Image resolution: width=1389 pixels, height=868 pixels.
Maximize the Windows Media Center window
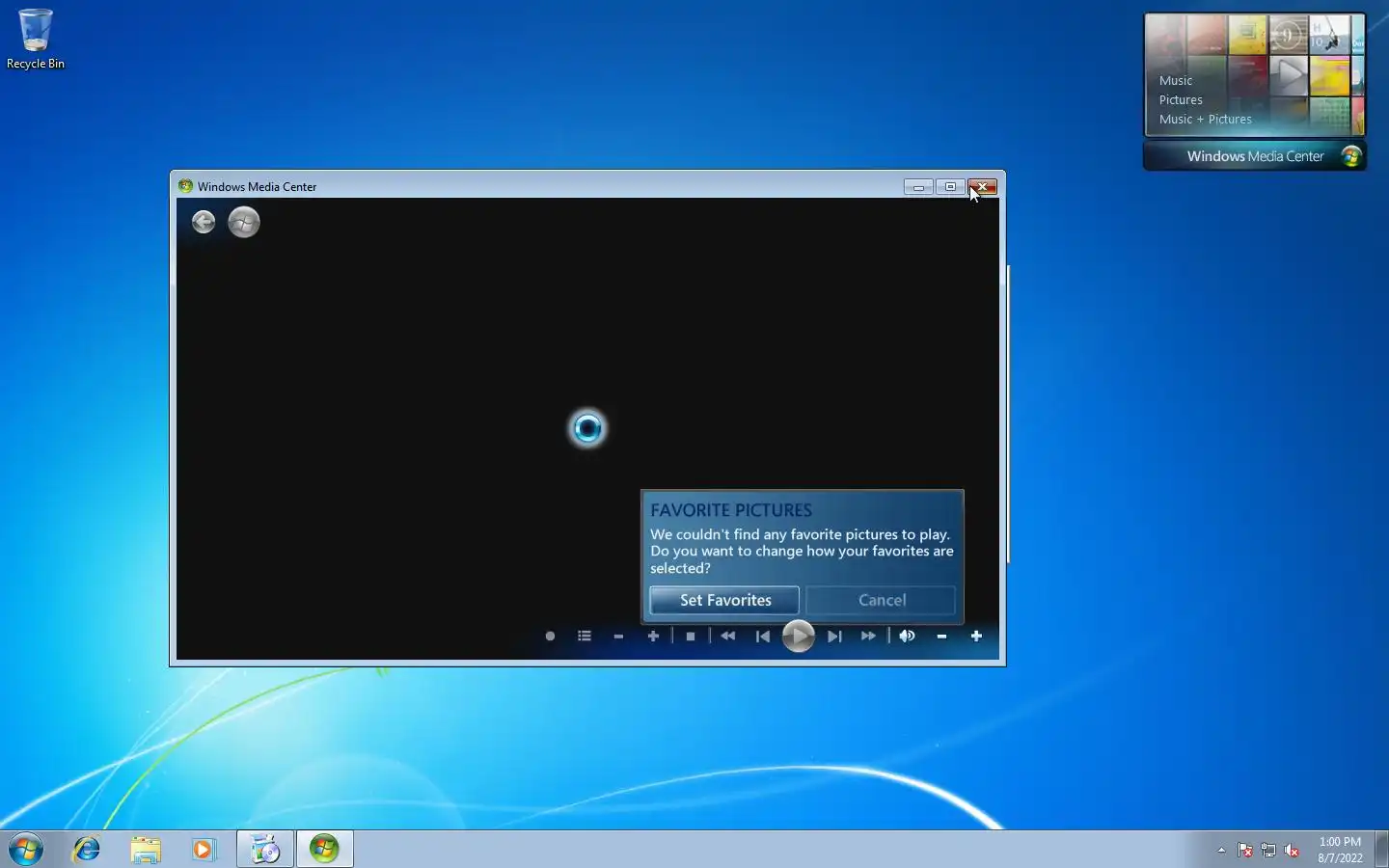click(950, 187)
